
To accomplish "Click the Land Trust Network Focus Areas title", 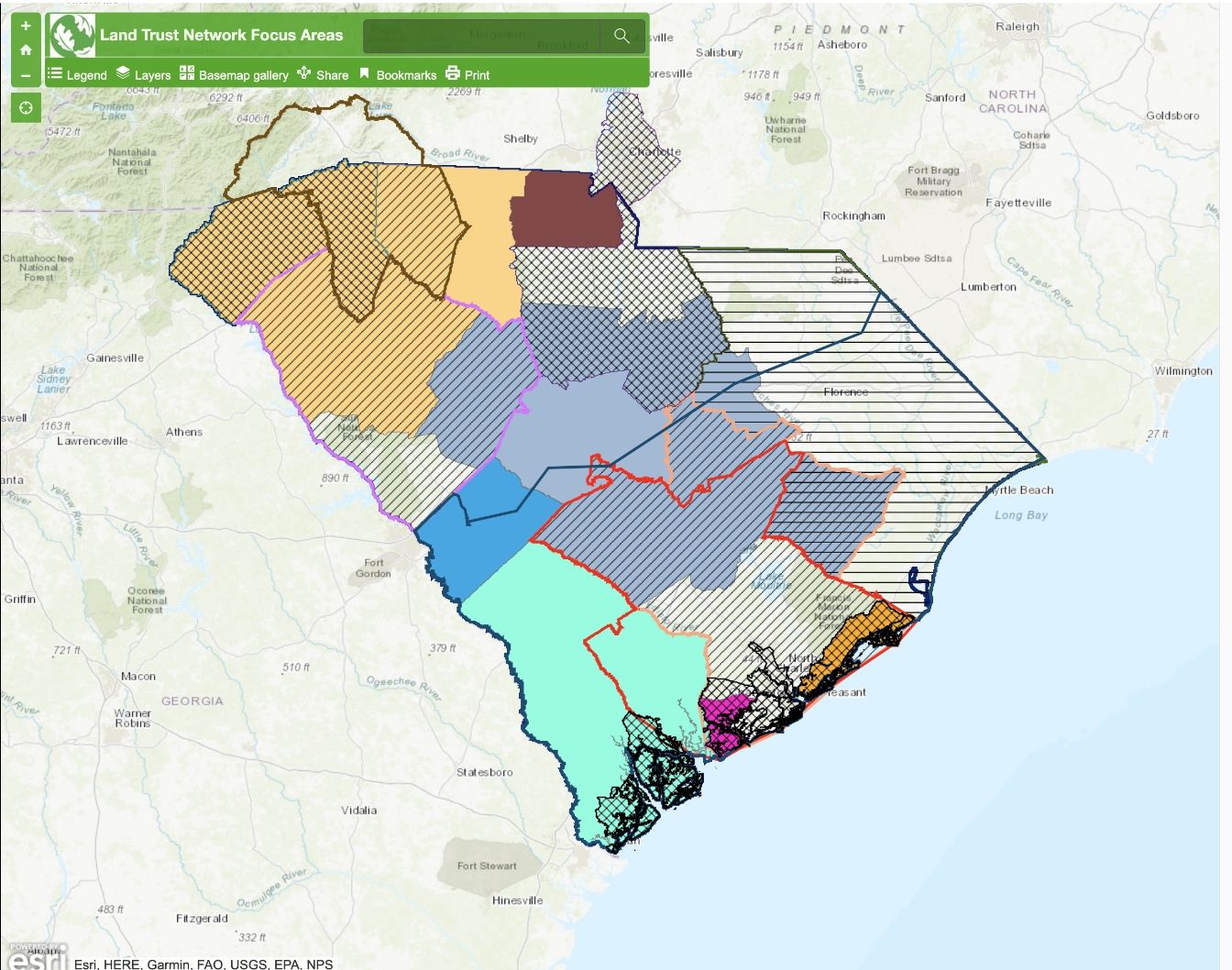I will coord(221,36).
